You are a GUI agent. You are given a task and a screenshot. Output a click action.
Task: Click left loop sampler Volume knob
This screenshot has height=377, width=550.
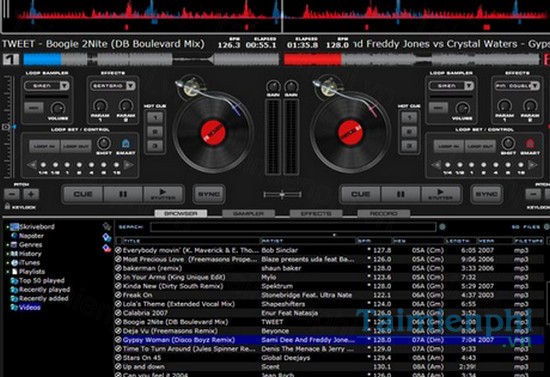click(58, 108)
